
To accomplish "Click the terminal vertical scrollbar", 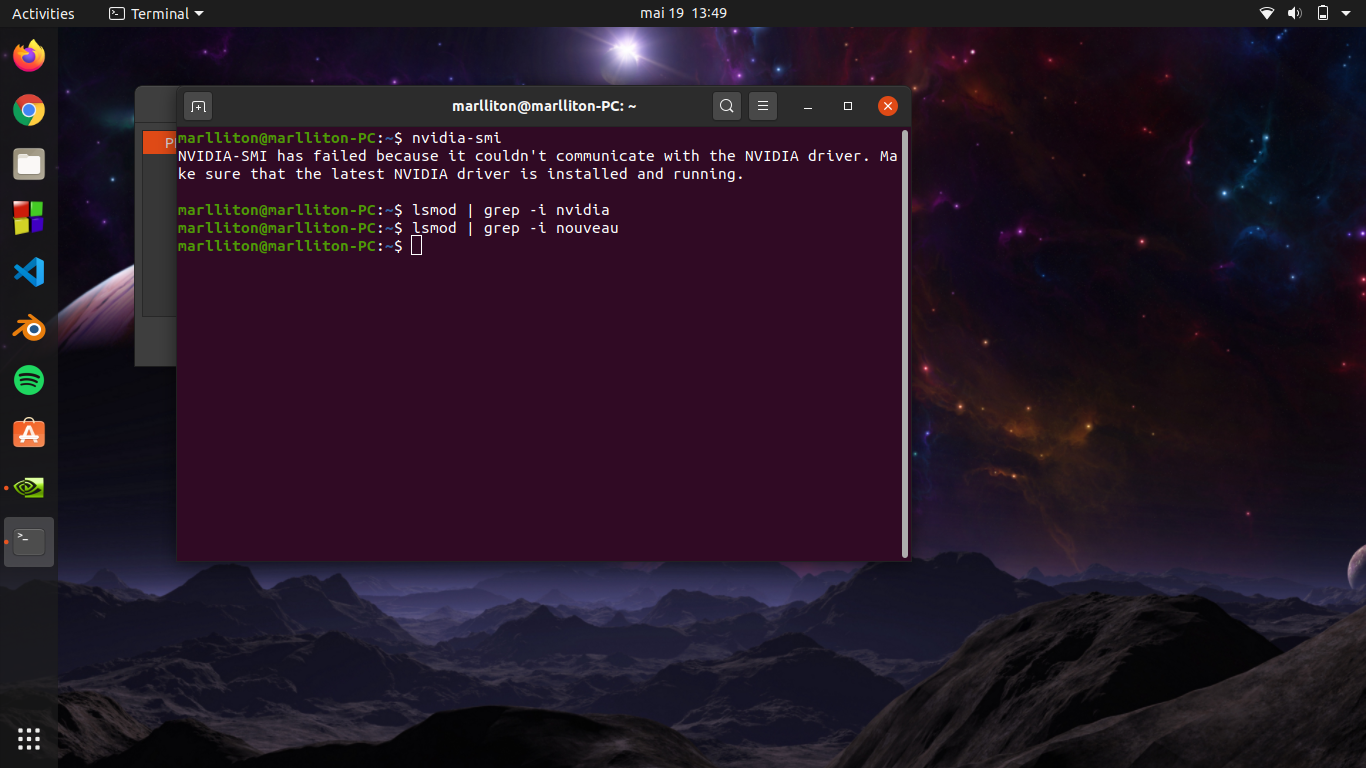I will [x=905, y=343].
